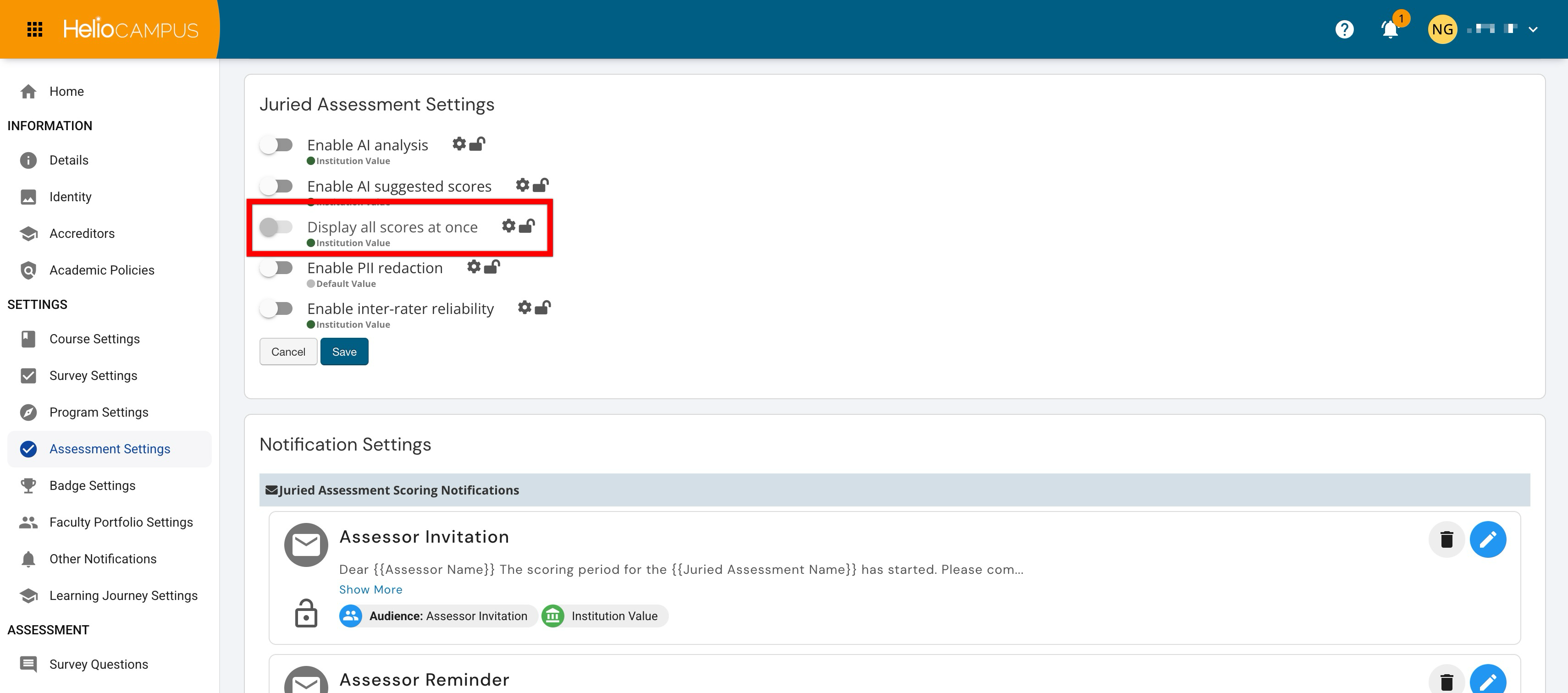Click the unlock icon for AI suggested scores
Image resolution: width=1568 pixels, height=693 pixels.
(x=541, y=184)
